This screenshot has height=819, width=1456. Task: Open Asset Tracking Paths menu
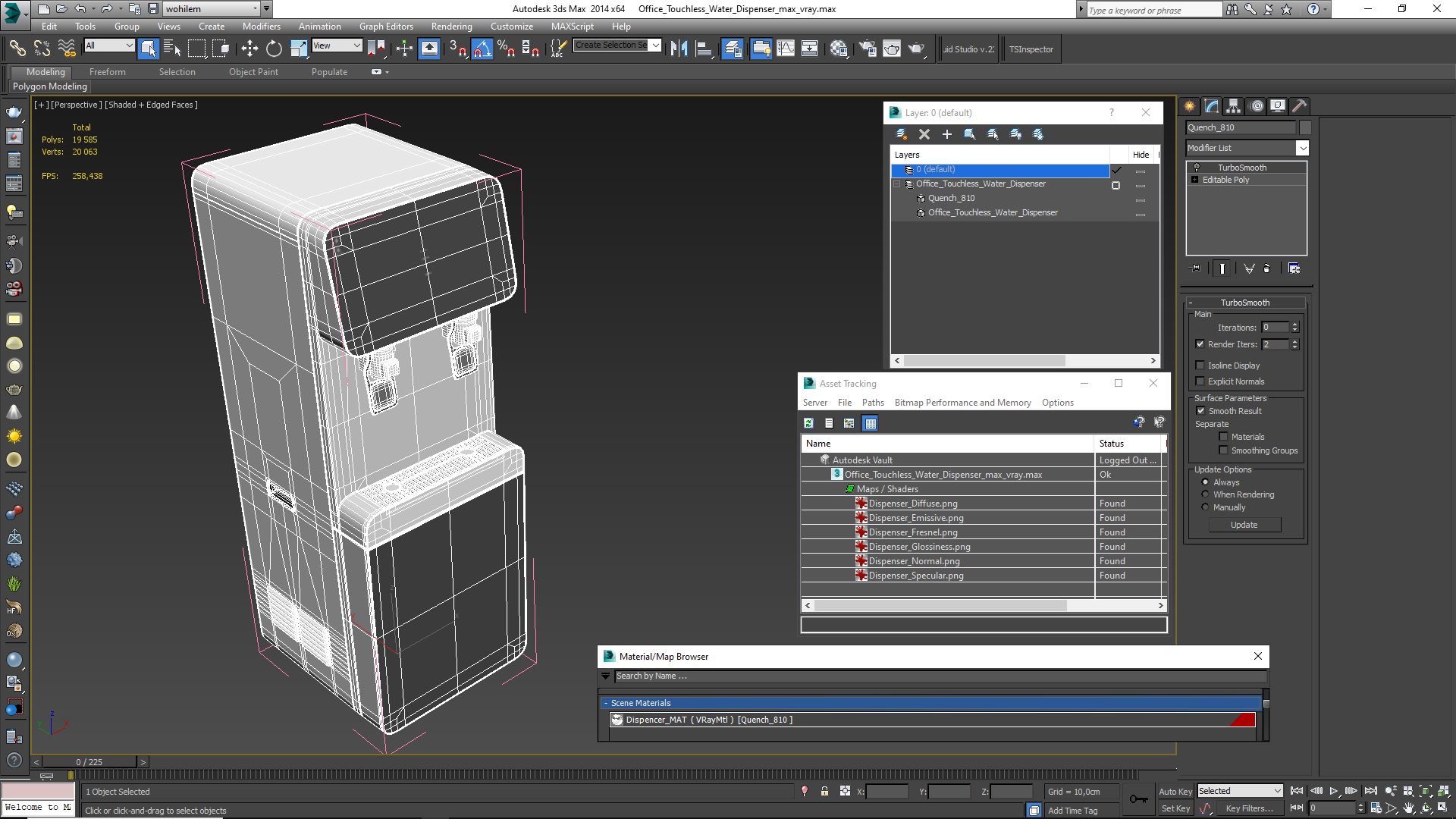pos(873,403)
